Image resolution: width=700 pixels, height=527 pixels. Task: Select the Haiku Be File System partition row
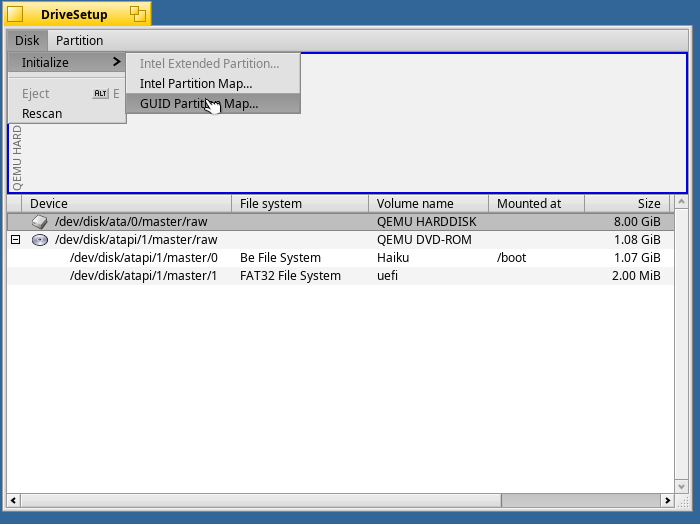[300, 258]
